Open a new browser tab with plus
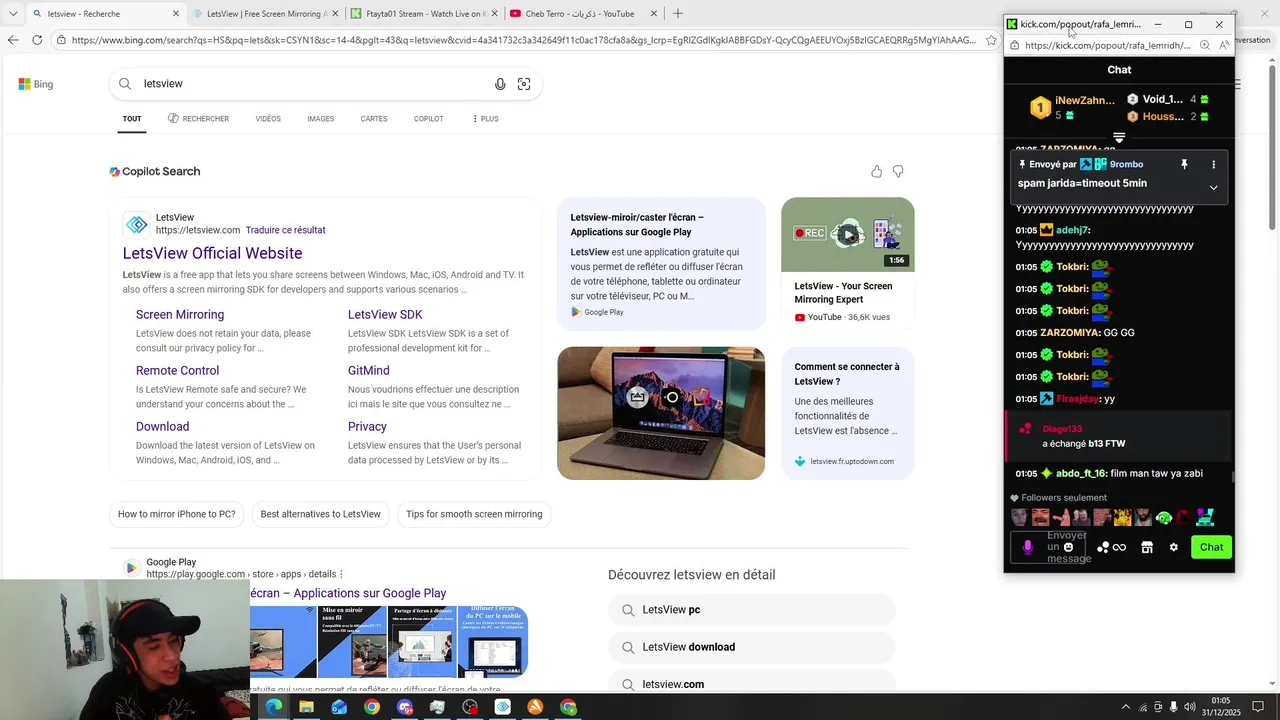The image size is (1280, 720). (678, 14)
